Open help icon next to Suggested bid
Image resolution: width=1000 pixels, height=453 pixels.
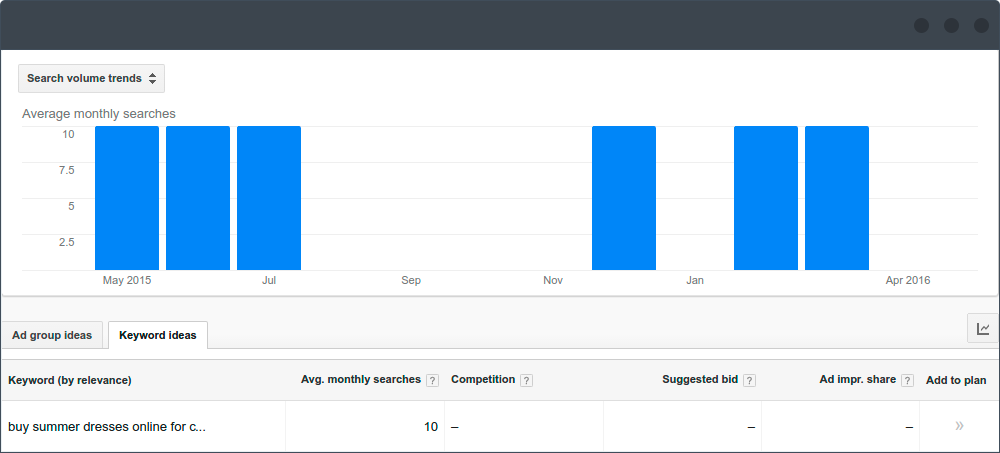(749, 380)
